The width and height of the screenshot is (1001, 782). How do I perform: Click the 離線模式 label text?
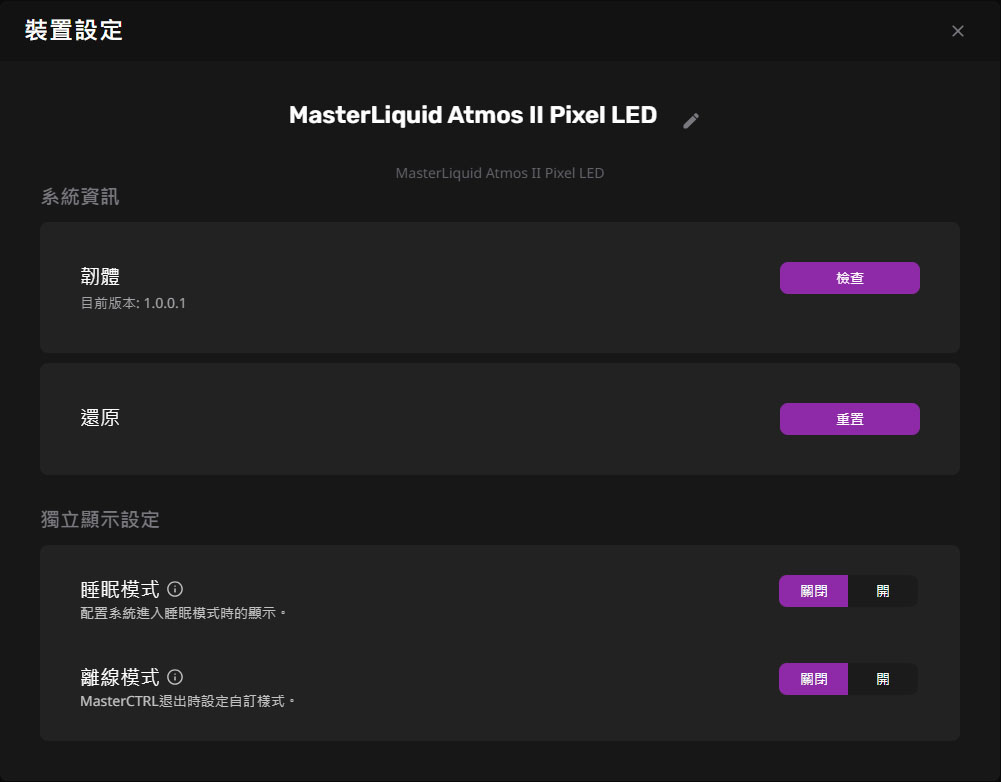119,678
